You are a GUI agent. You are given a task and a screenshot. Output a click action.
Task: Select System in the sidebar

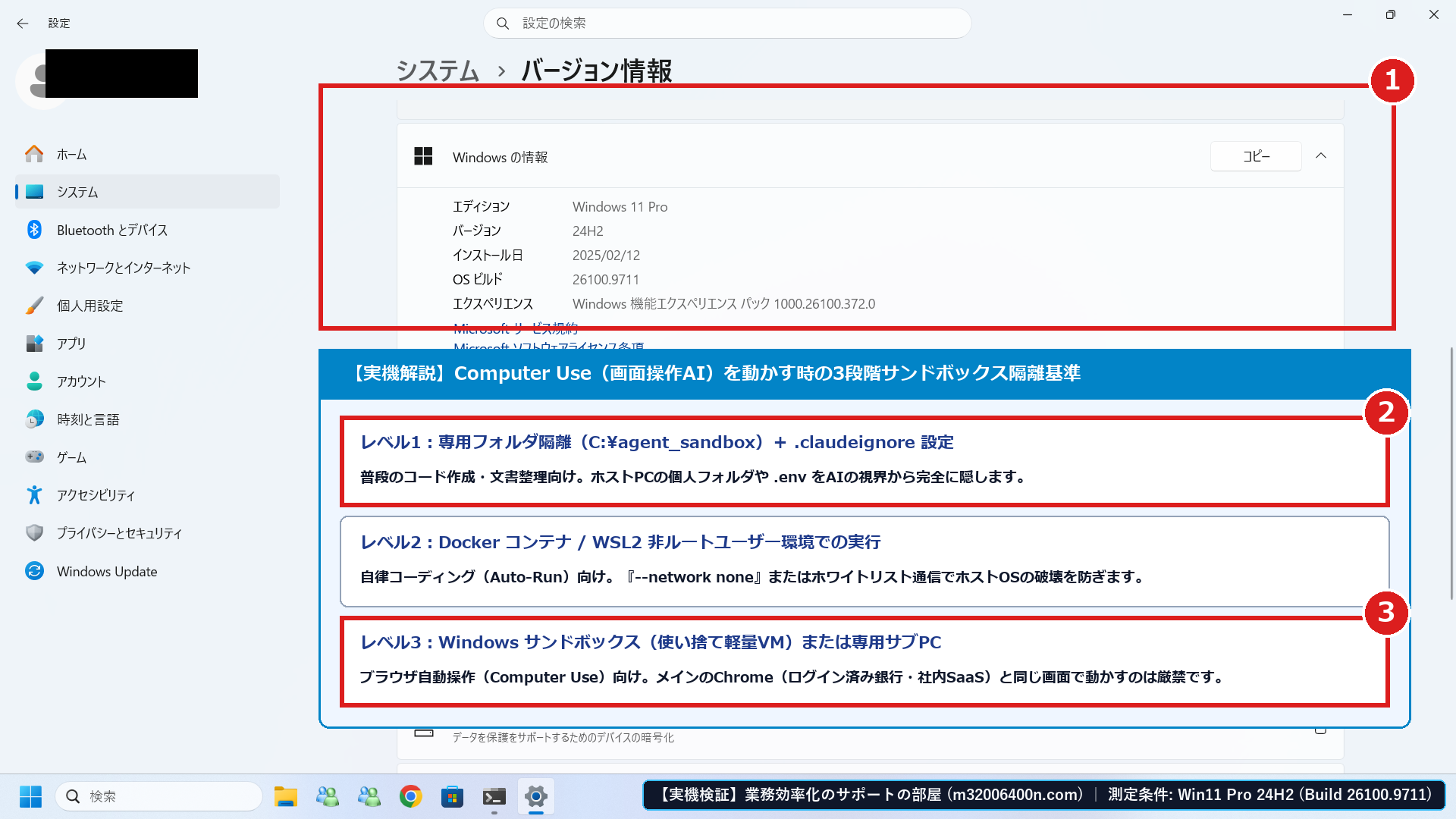pos(147,192)
